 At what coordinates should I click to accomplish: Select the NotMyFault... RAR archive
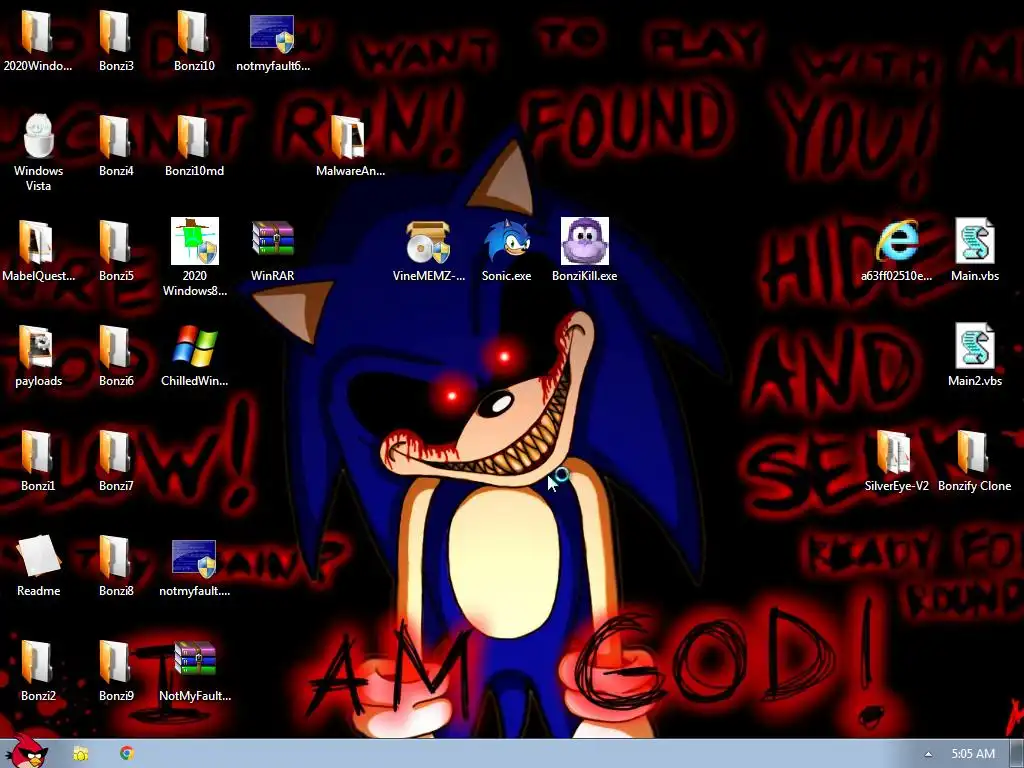click(195, 660)
